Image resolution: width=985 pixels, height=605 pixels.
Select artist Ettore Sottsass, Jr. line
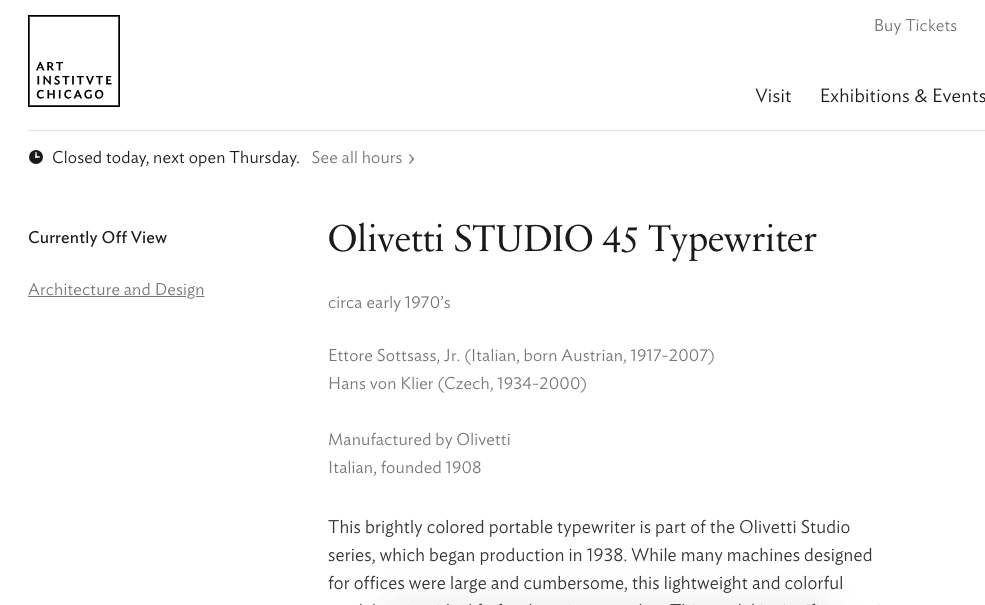point(521,356)
